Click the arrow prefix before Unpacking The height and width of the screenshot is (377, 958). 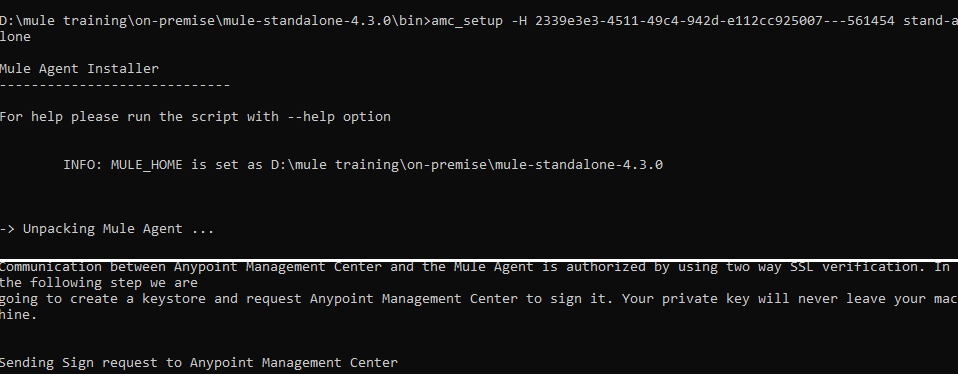tap(7, 229)
